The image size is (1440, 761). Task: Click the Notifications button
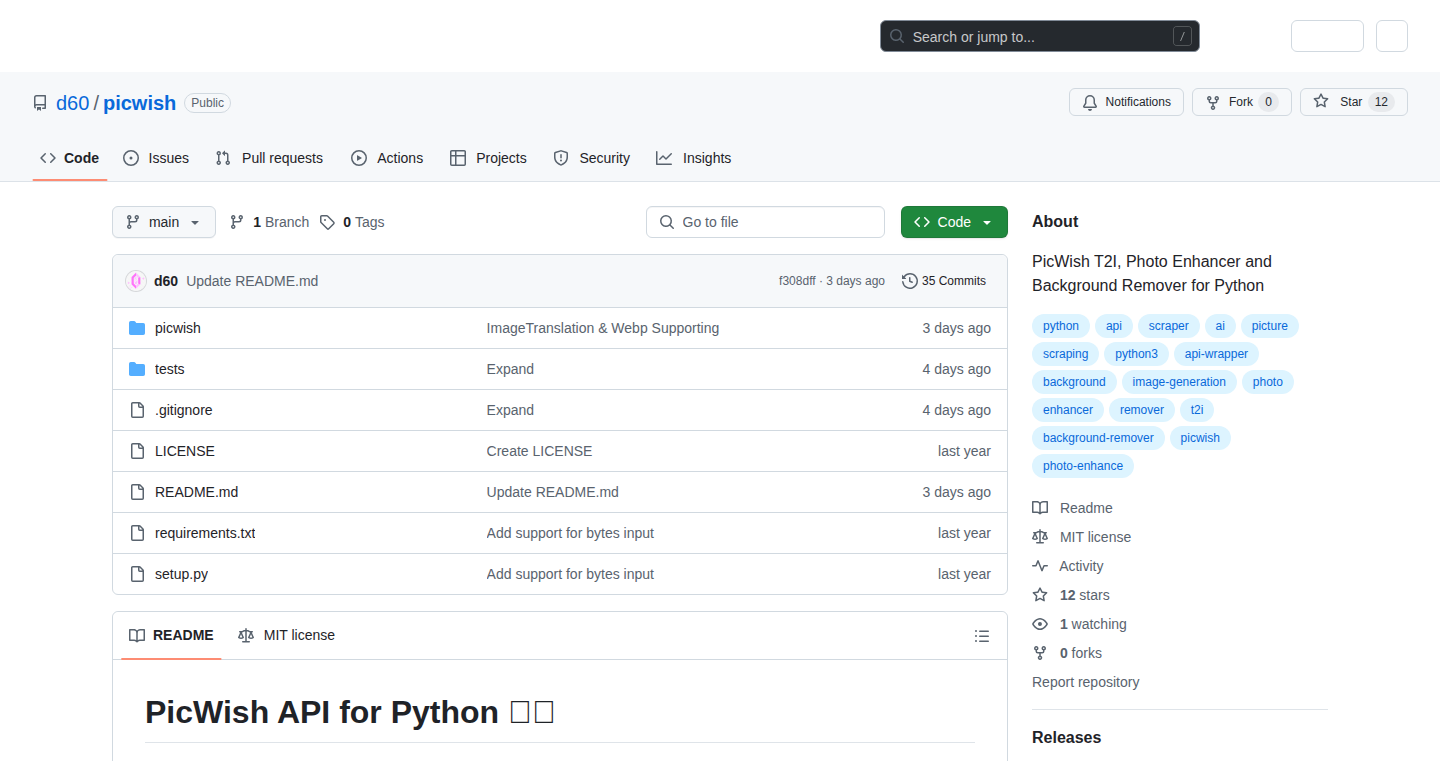tap(1126, 102)
